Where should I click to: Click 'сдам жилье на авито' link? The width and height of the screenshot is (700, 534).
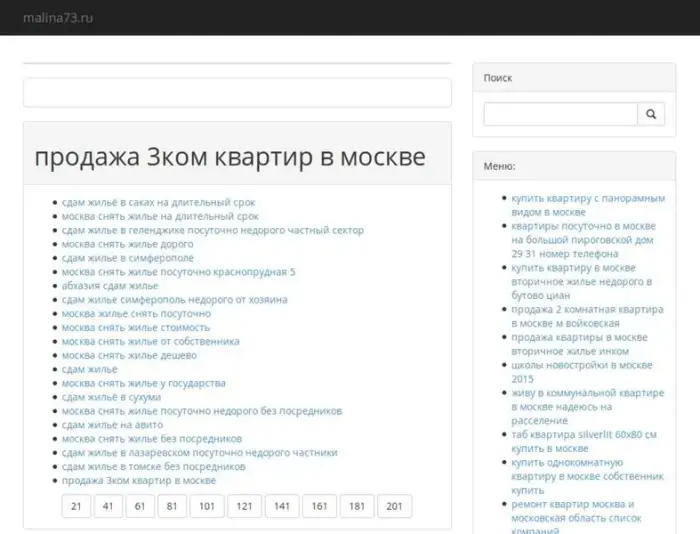tap(112, 425)
